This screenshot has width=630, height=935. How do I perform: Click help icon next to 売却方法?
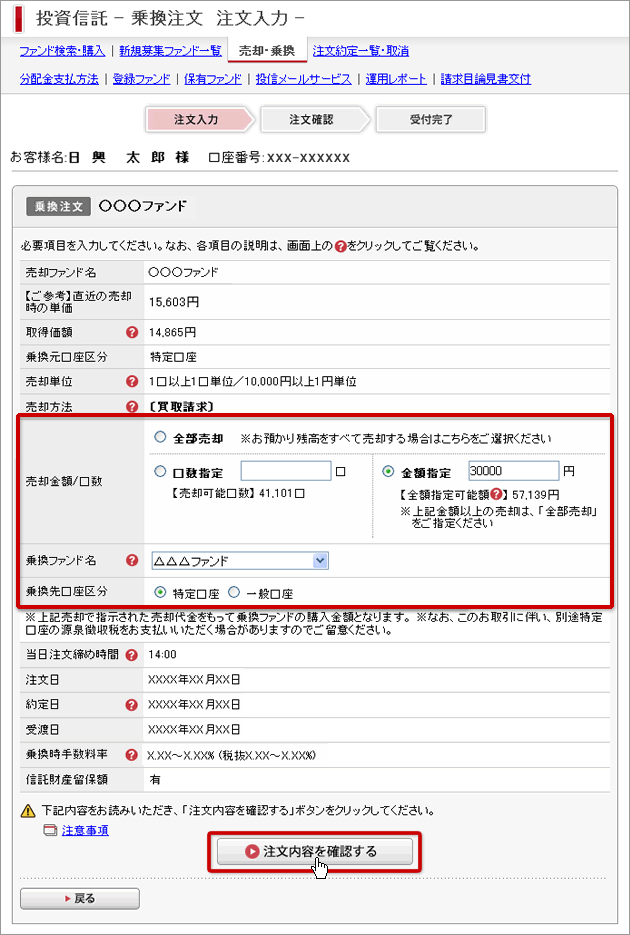click(x=132, y=406)
